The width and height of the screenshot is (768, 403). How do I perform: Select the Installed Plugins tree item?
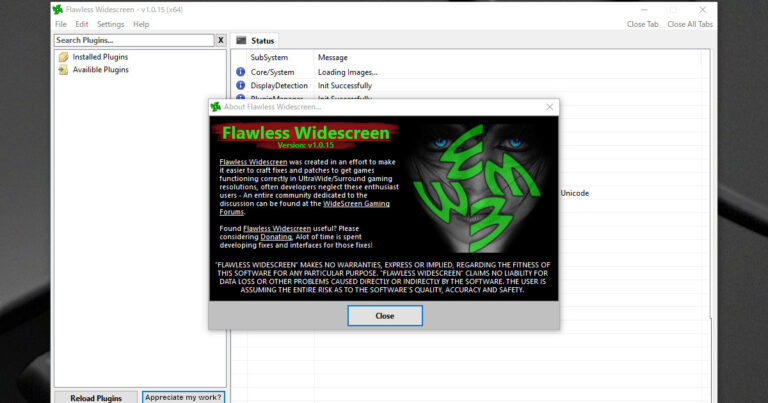coord(100,57)
